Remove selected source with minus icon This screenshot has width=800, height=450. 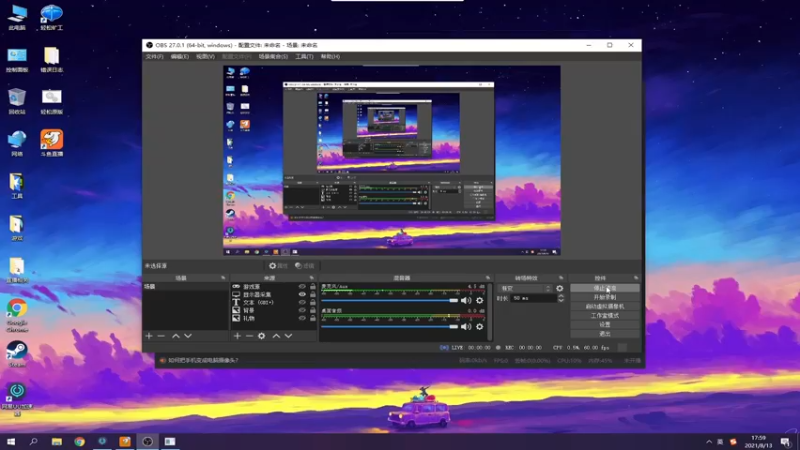[249, 336]
